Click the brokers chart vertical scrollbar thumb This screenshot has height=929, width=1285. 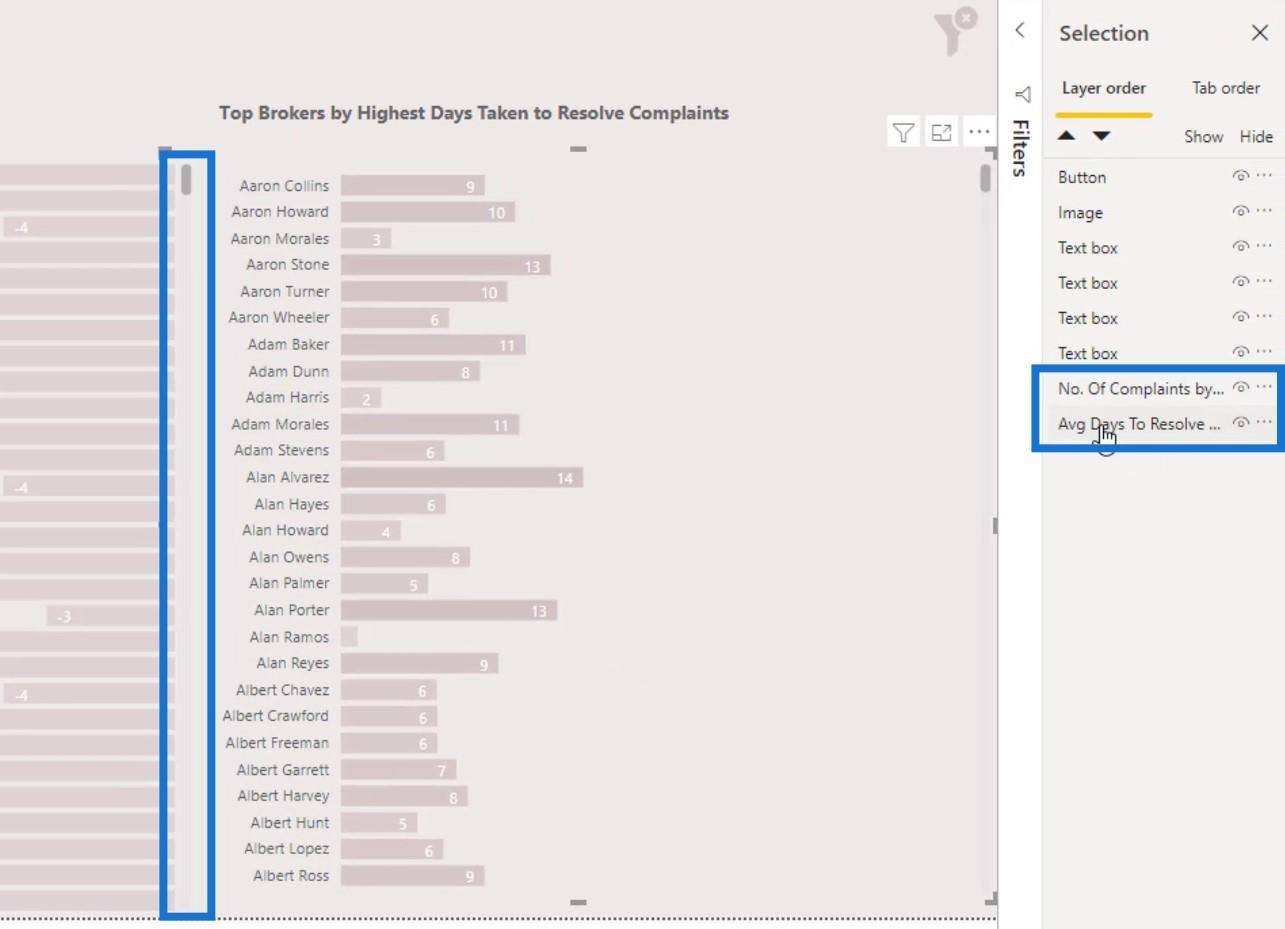(985, 179)
